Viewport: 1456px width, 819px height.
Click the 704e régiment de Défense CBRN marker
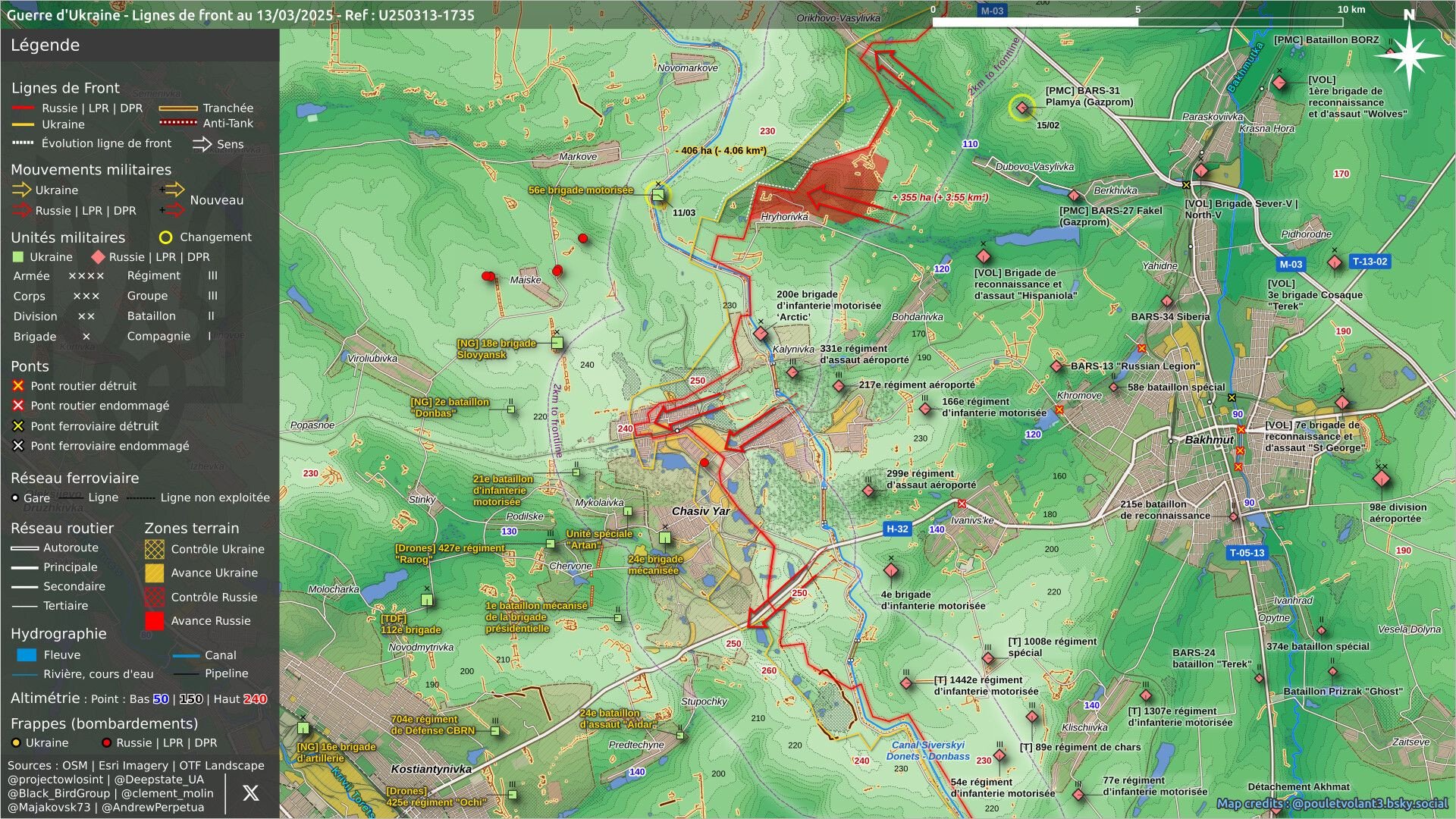(x=495, y=731)
